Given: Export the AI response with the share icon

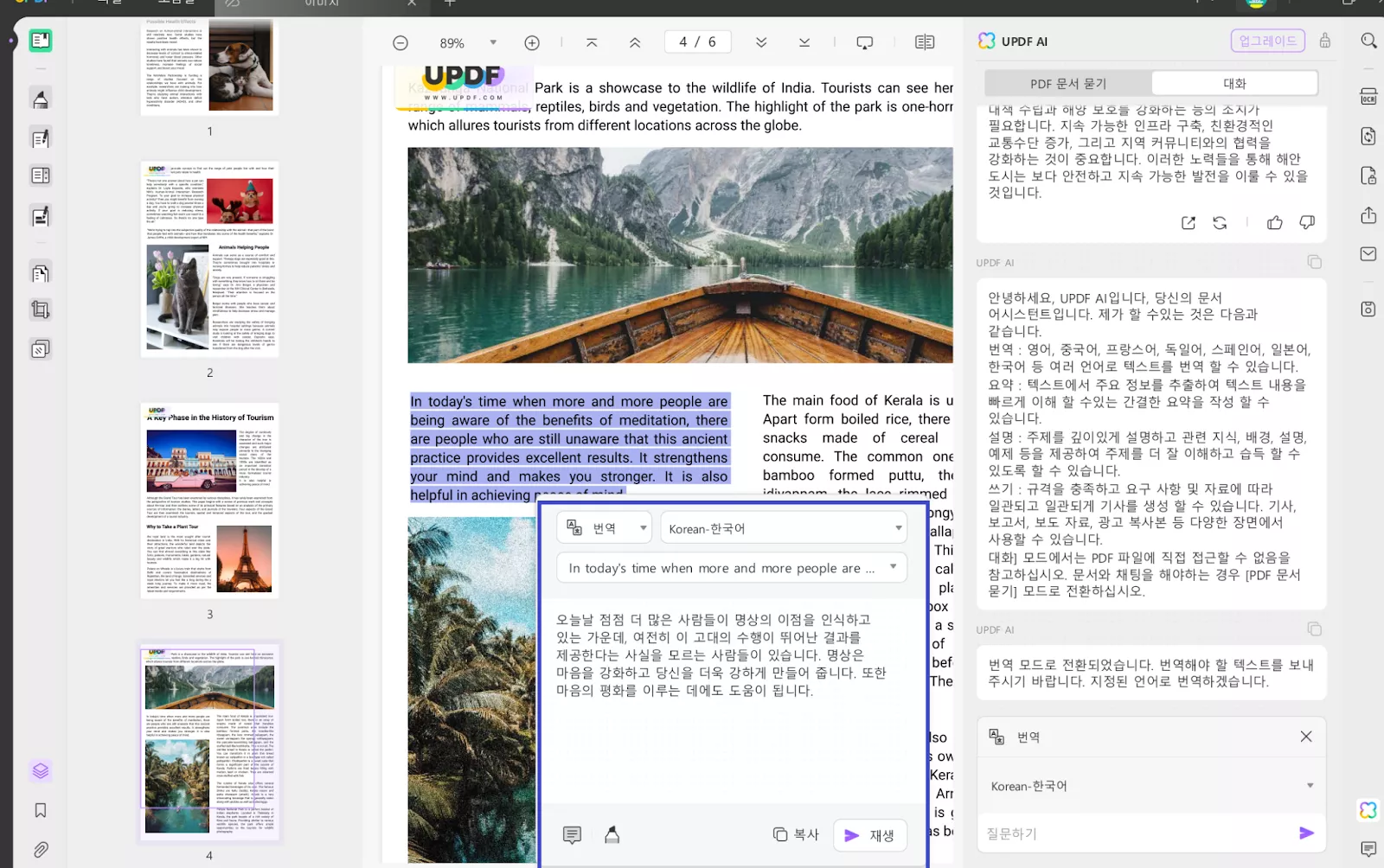Looking at the screenshot, I should [x=1189, y=223].
